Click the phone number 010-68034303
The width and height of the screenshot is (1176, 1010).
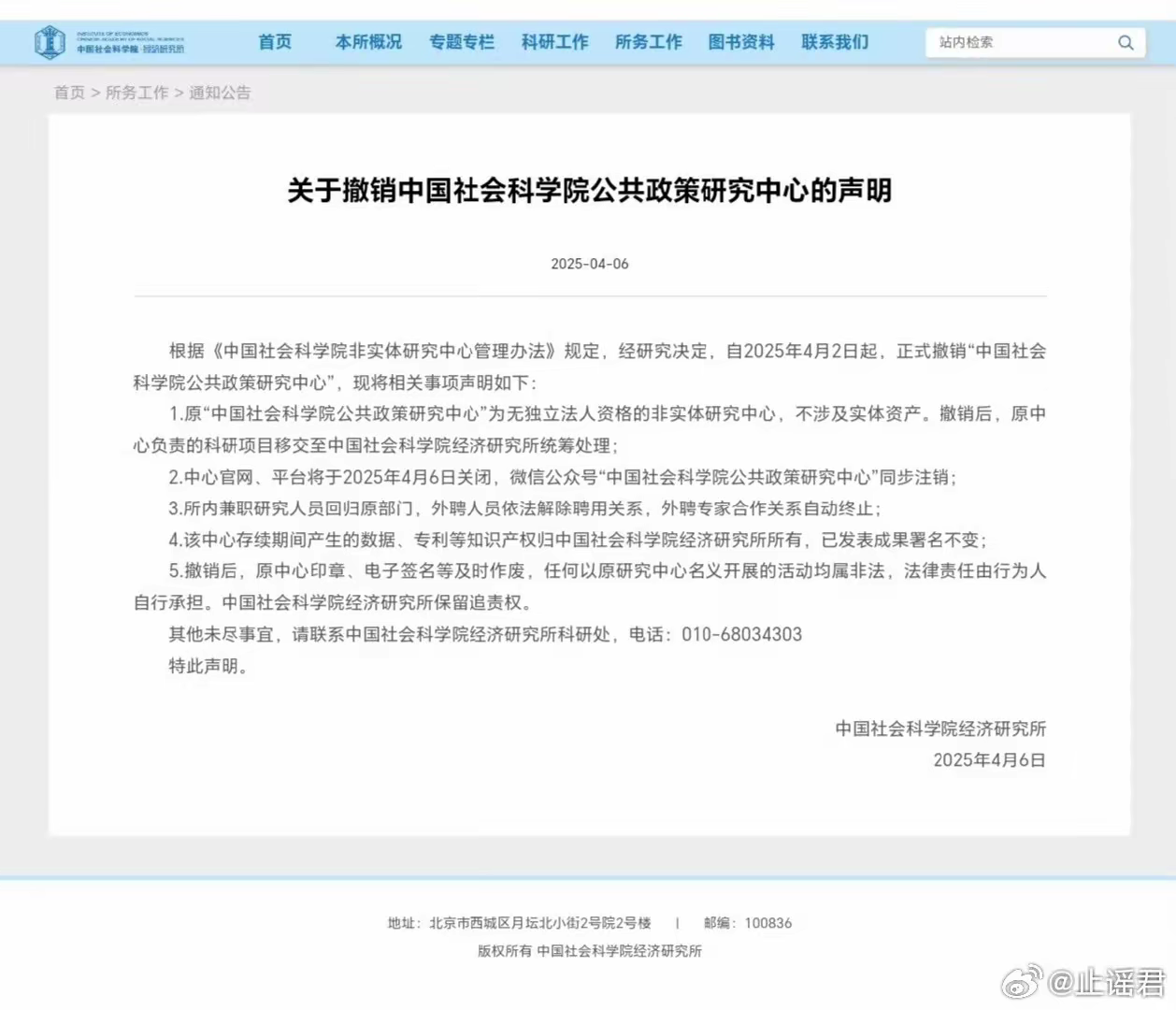coord(742,634)
